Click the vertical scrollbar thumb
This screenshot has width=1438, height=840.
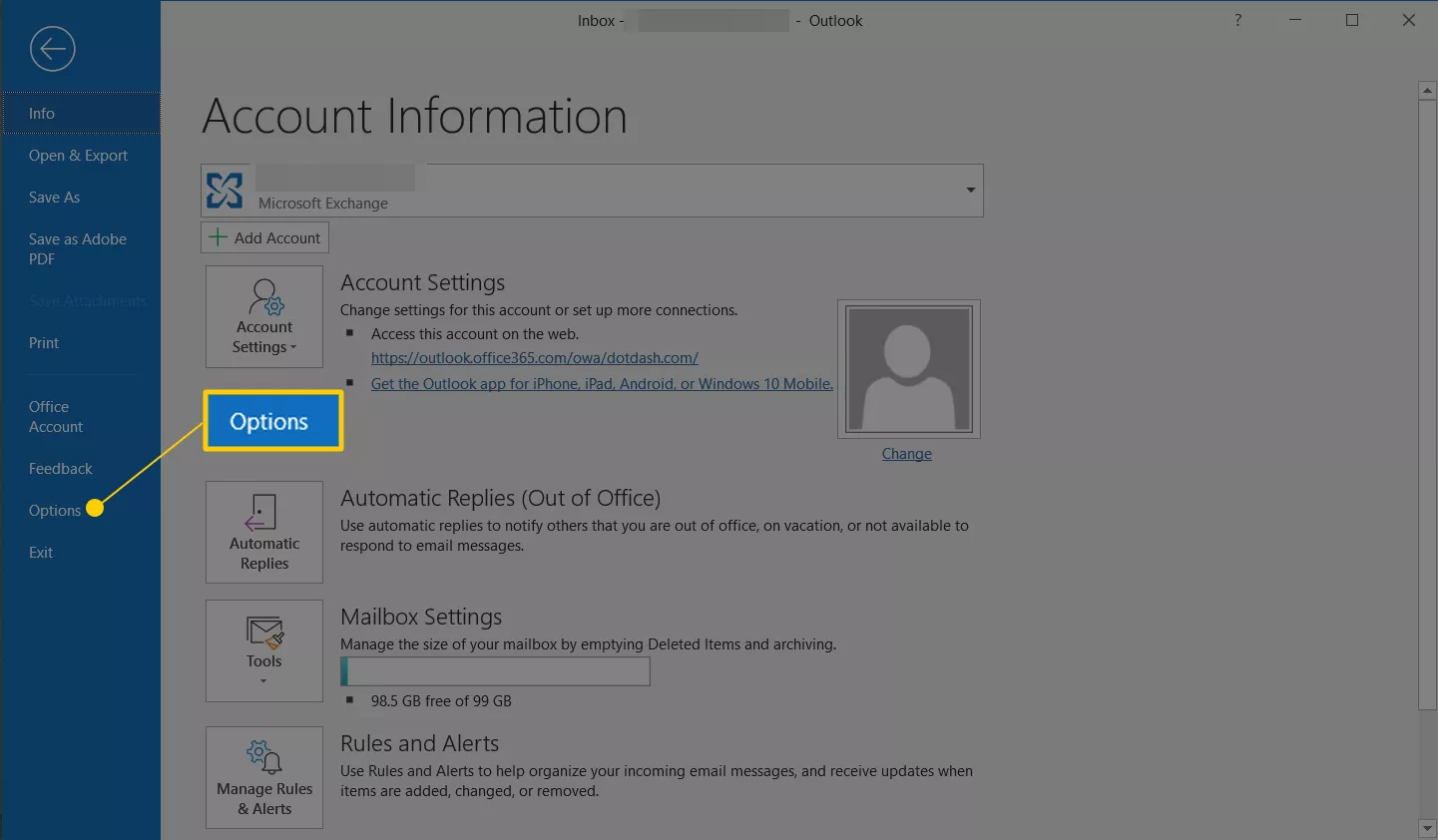point(1427,404)
